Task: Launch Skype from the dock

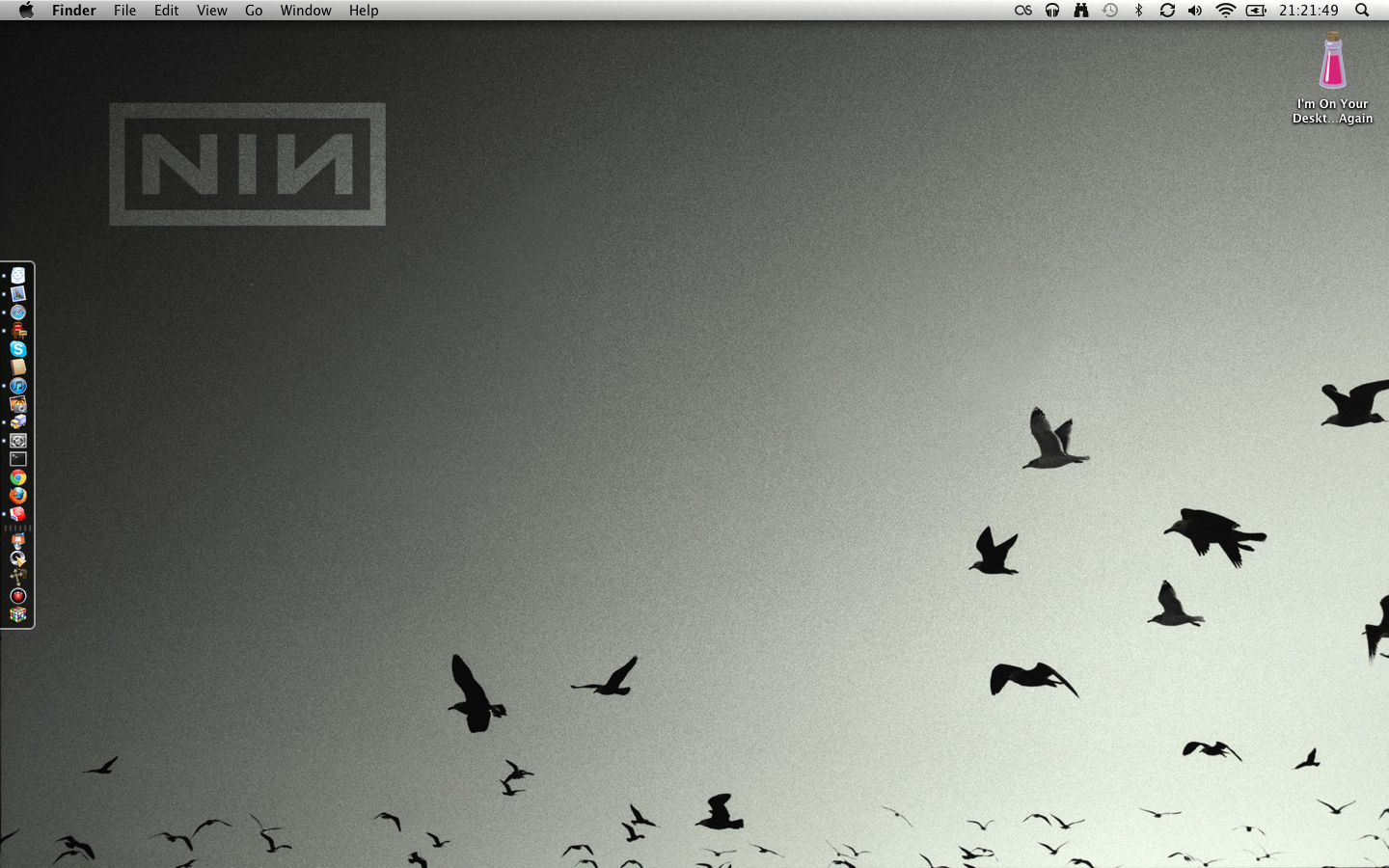Action: pos(18,349)
